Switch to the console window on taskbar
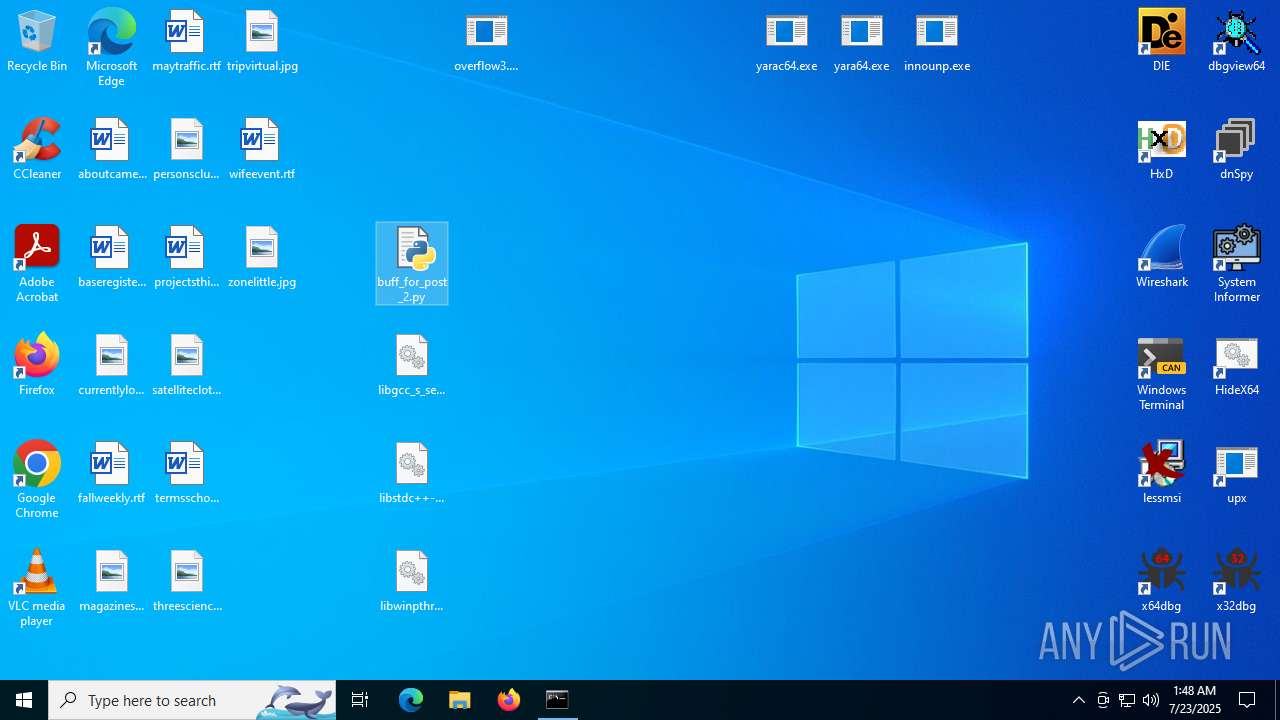Image resolution: width=1280 pixels, height=720 pixels. 557,700
